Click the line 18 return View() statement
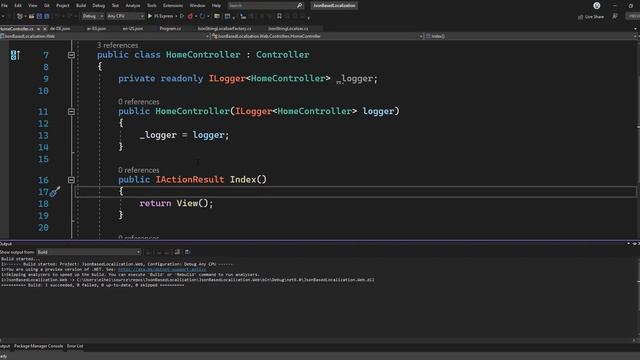This screenshot has height=360, width=640. click(x=176, y=203)
